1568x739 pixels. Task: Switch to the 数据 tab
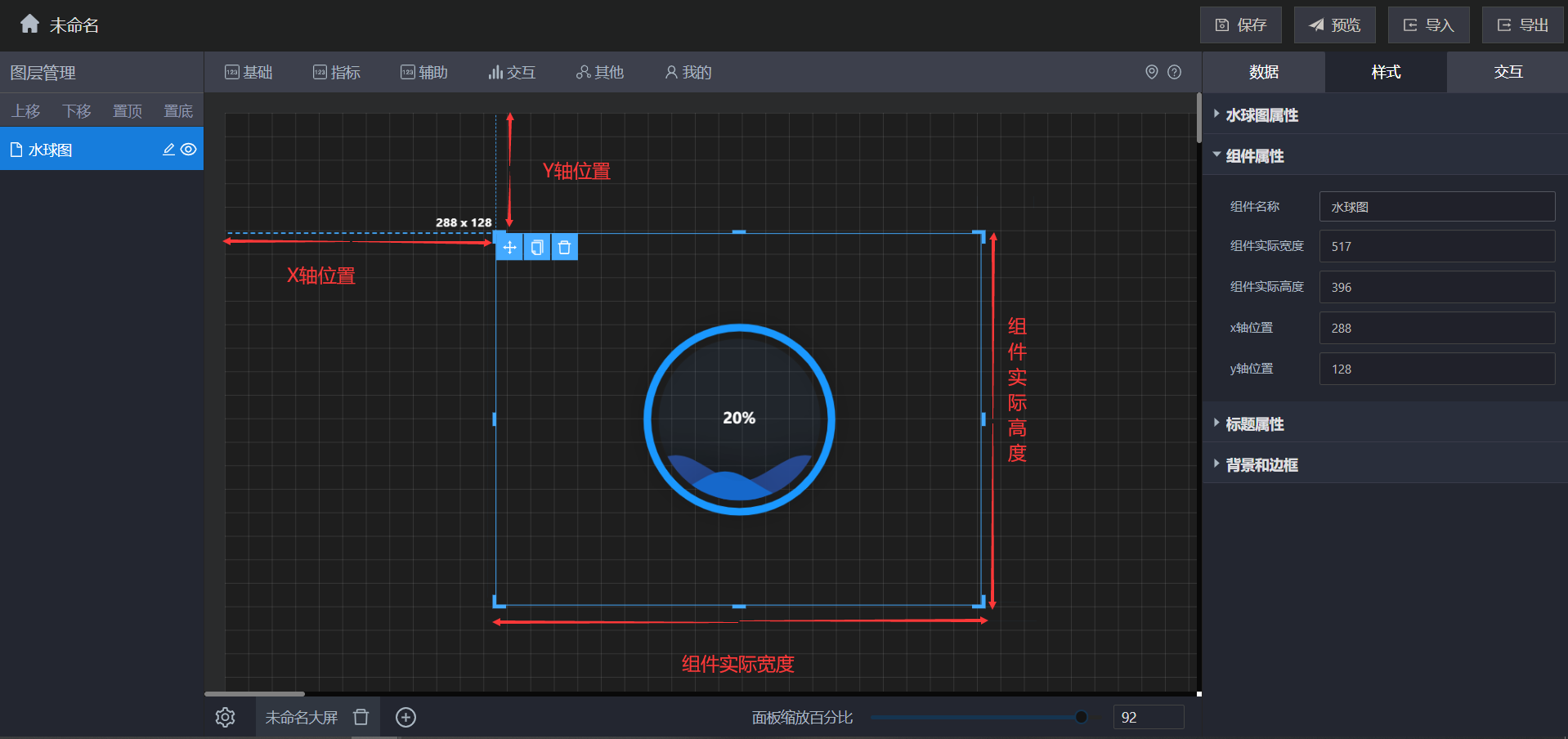click(x=1263, y=72)
